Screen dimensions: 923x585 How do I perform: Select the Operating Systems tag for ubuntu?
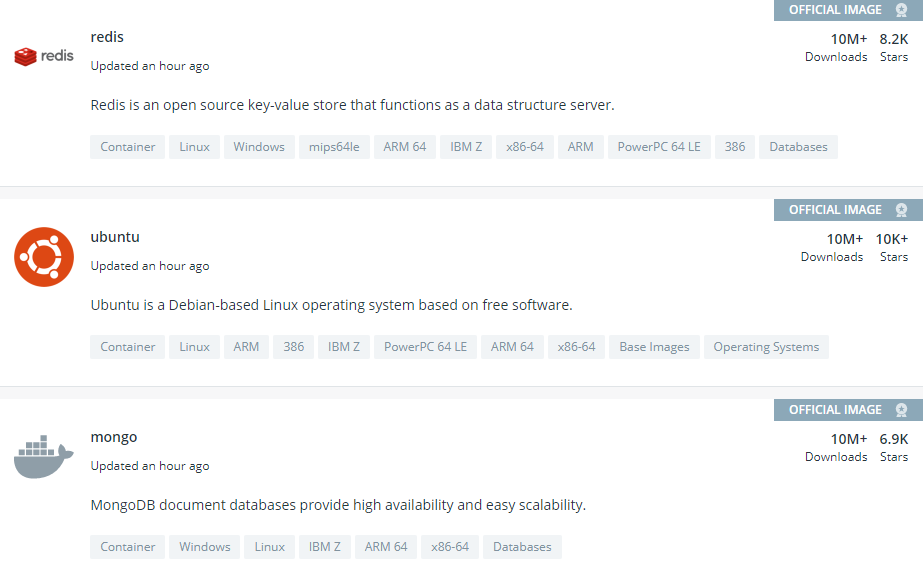pyautogui.click(x=766, y=346)
